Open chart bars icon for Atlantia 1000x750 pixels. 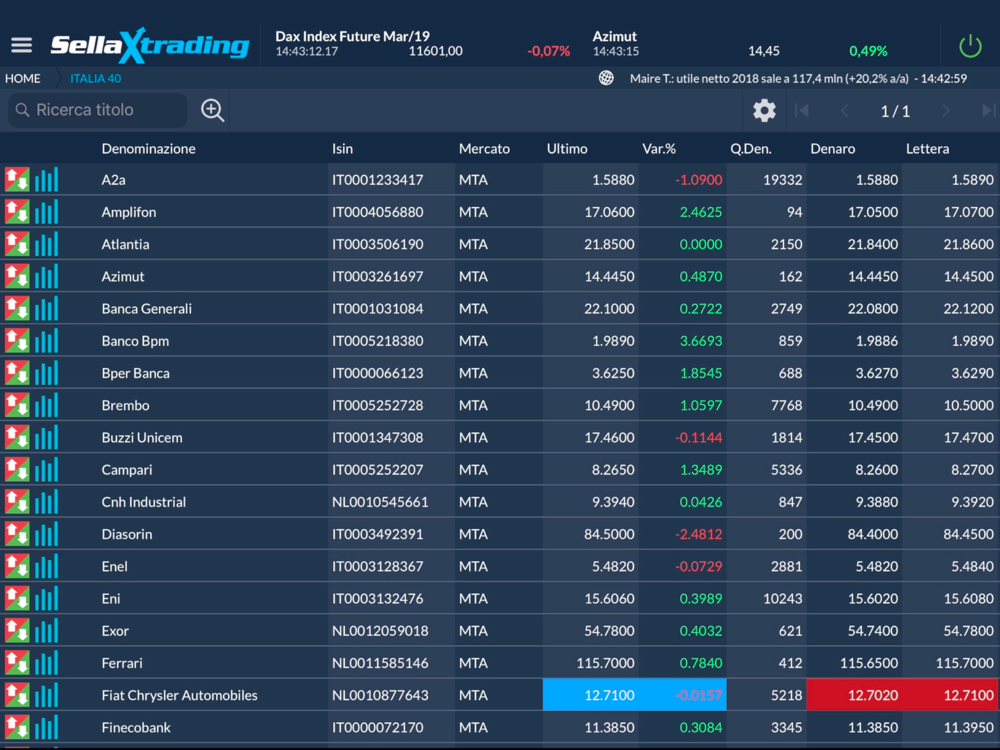(47, 244)
